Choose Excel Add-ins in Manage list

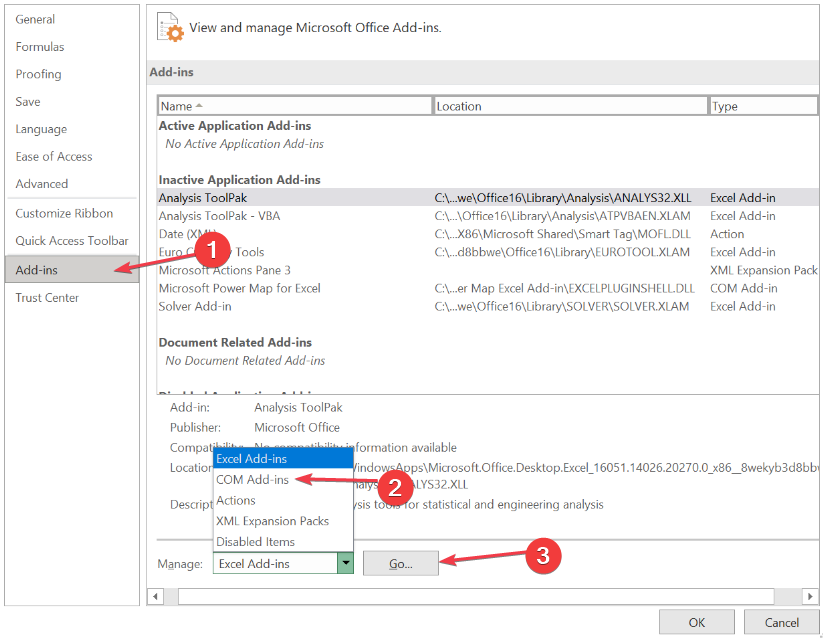(x=283, y=459)
